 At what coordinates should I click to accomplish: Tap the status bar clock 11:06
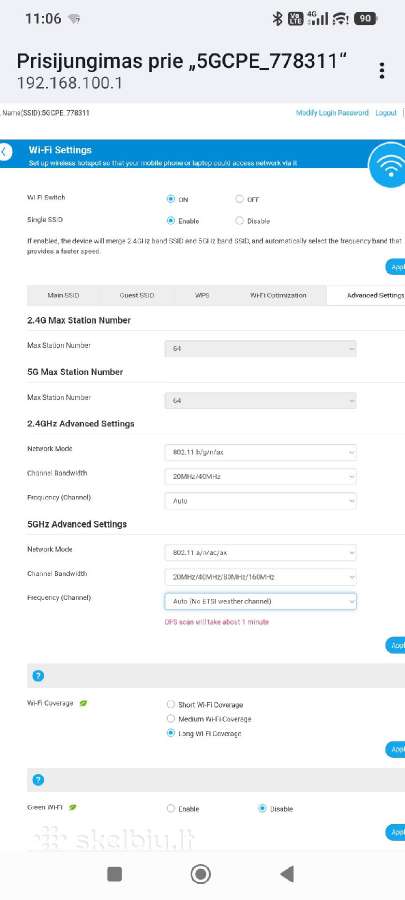click(x=43, y=18)
